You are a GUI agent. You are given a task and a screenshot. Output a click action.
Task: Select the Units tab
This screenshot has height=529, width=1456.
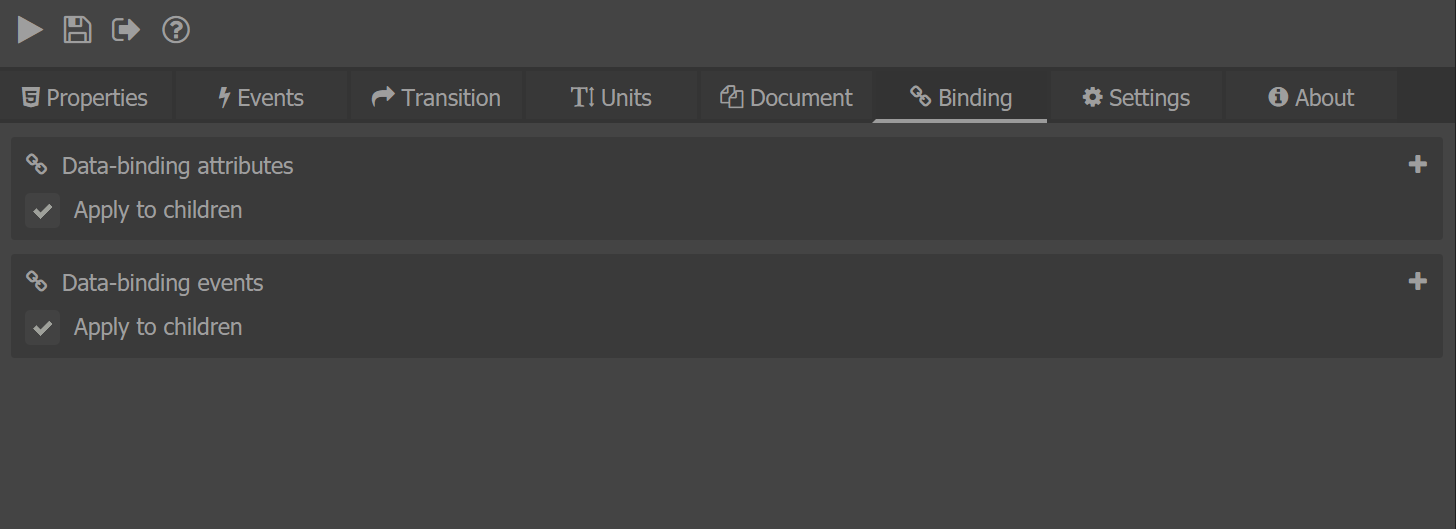(x=611, y=97)
